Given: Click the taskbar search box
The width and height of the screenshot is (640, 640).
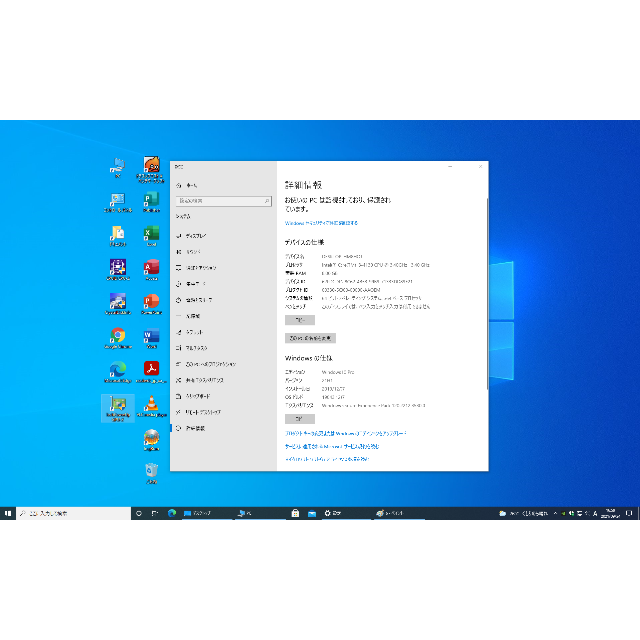Looking at the screenshot, I should (73, 513).
